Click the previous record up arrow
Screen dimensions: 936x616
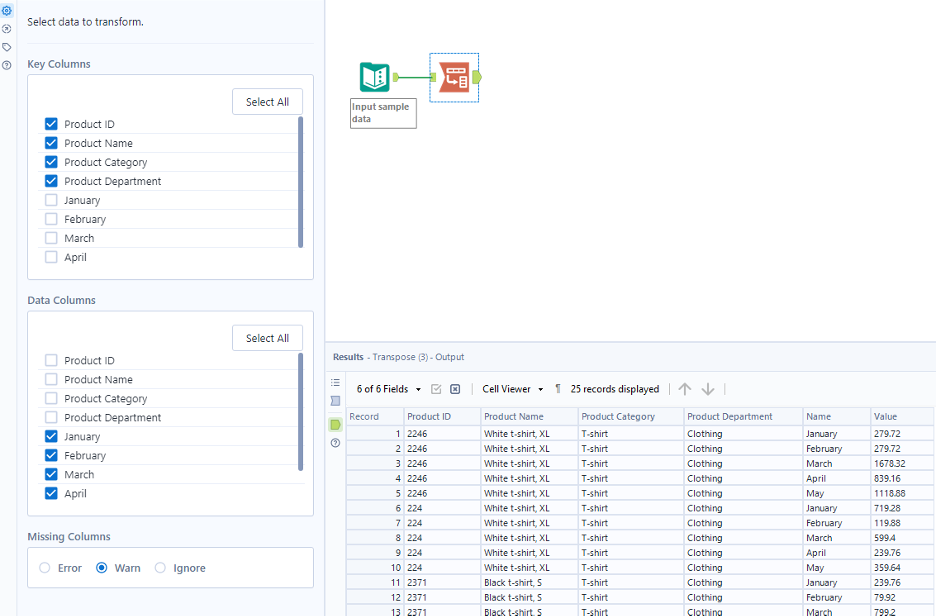685,389
